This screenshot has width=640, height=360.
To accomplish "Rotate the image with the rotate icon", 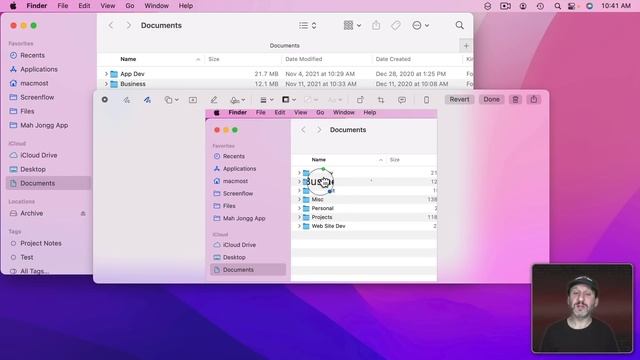I will (x=360, y=100).
